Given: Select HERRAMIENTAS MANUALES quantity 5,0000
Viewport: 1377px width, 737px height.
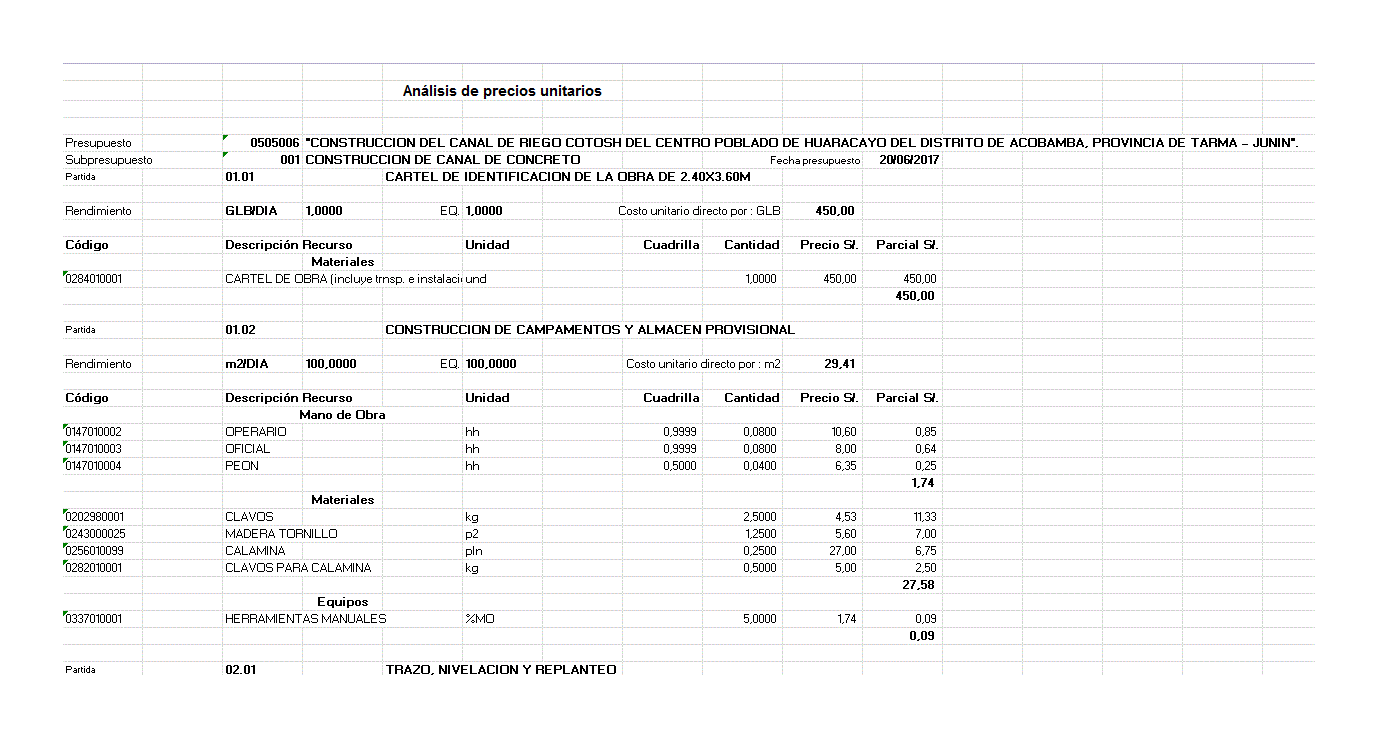Looking at the screenshot, I should tap(760, 619).
